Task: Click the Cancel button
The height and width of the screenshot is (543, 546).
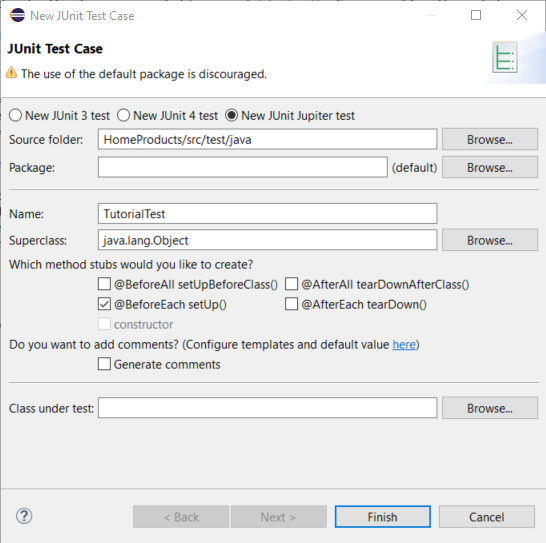Action: 486,517
